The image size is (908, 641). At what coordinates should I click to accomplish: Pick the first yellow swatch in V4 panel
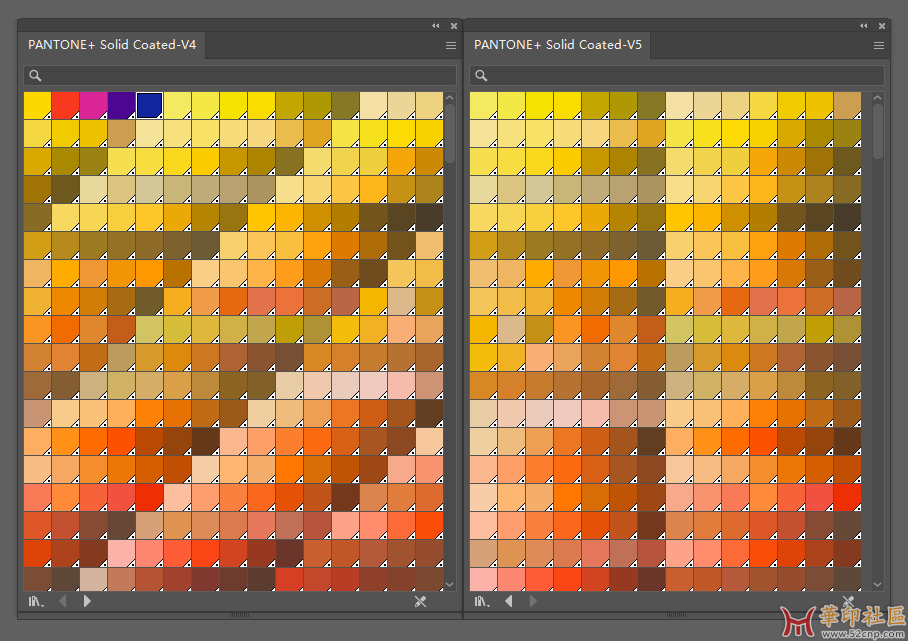coord(37,105)
